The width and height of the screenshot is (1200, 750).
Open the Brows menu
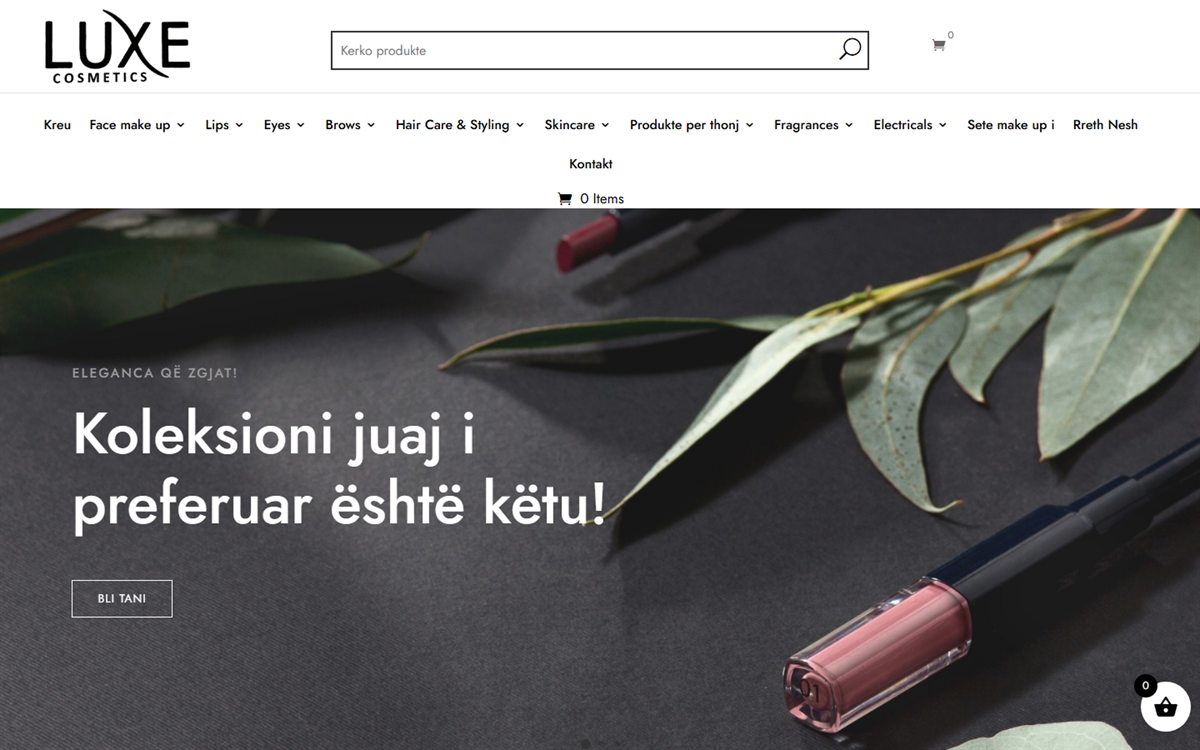(343, 125)
